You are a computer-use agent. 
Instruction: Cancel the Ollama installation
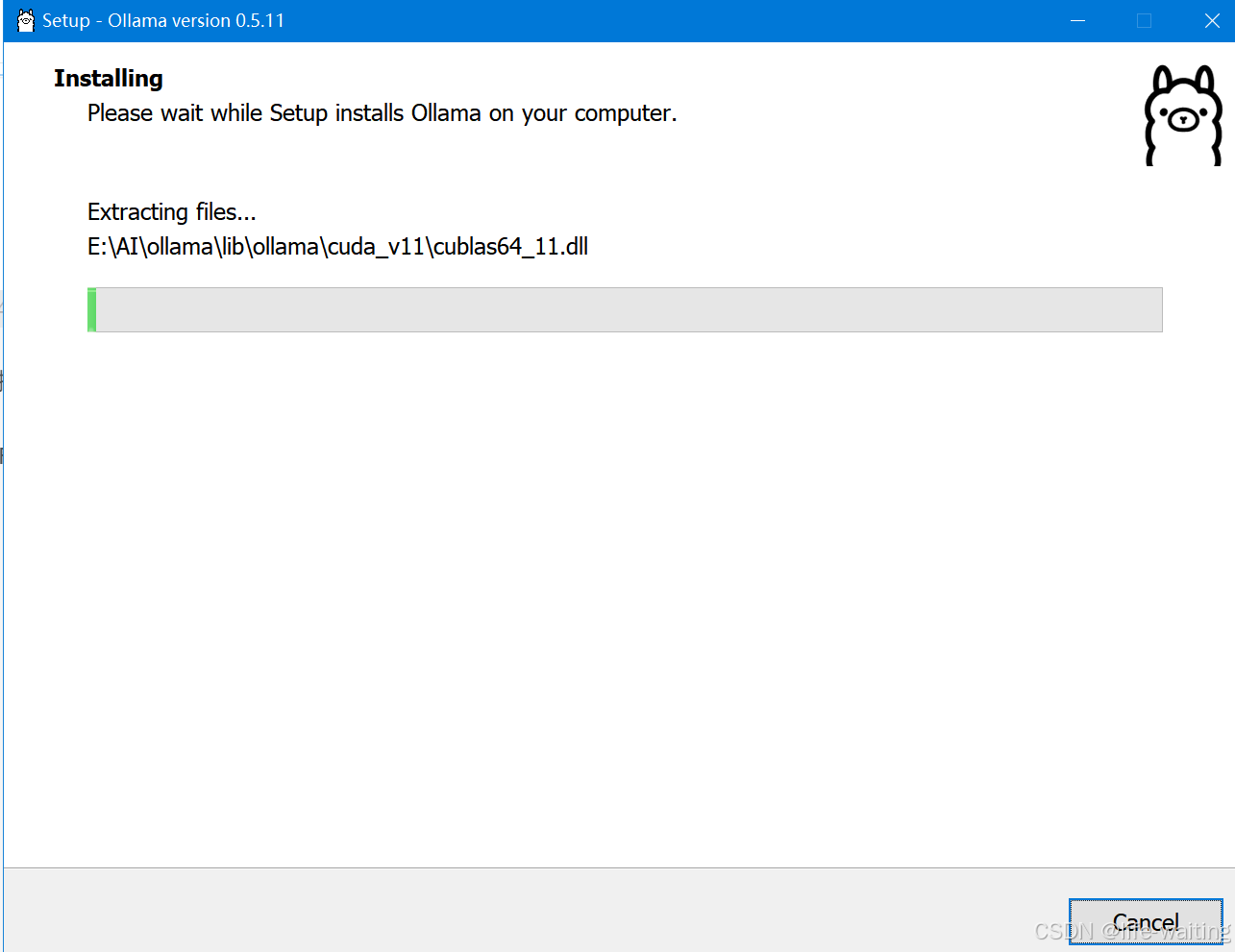click(1146, 922)
